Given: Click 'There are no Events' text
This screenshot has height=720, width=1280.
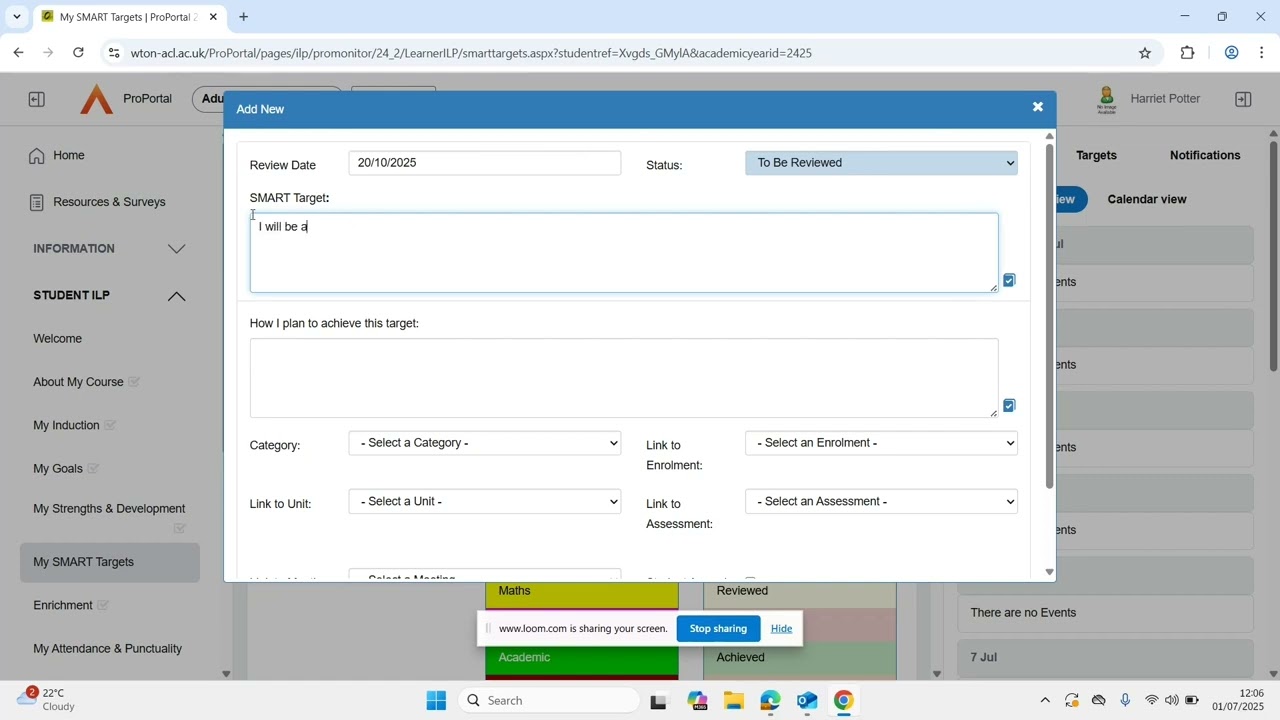Looking at the screenshot, I should point(1023,613).
